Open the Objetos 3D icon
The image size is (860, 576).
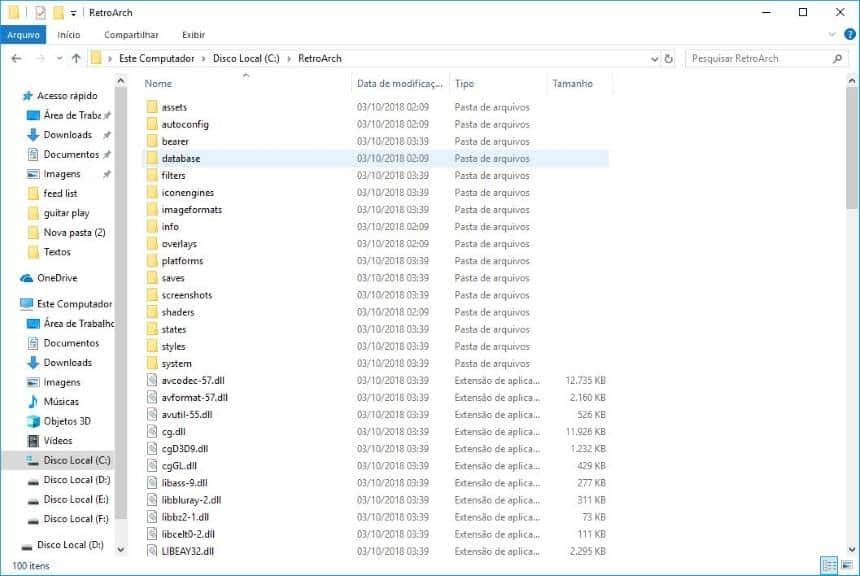tap(33, 421)
